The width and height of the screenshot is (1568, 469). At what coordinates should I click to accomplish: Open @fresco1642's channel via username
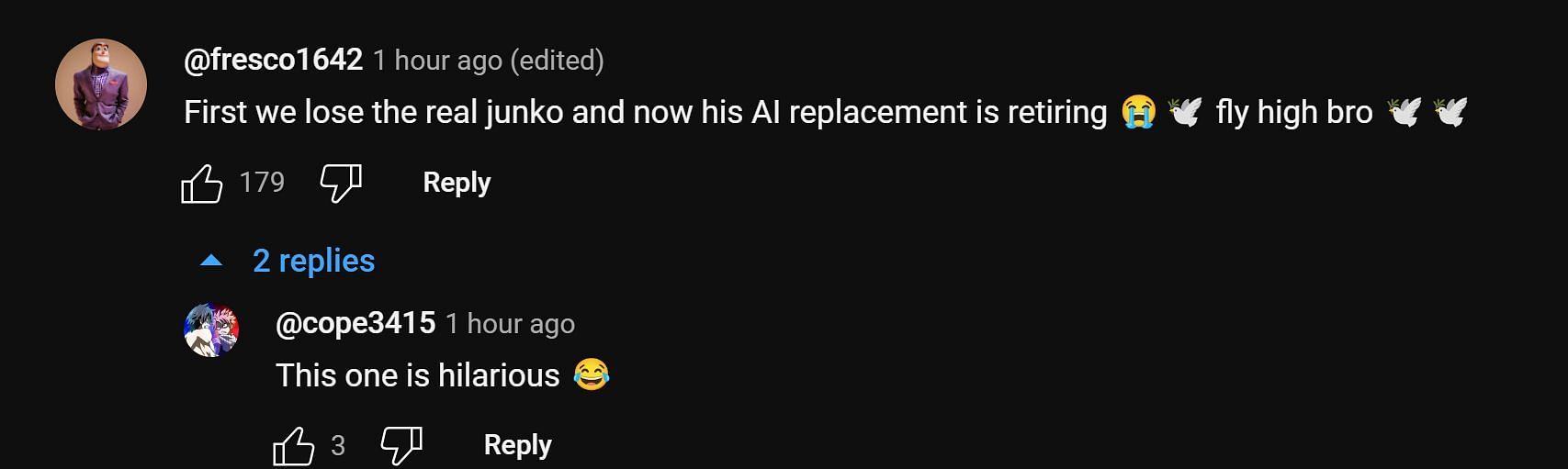[274, 61]
